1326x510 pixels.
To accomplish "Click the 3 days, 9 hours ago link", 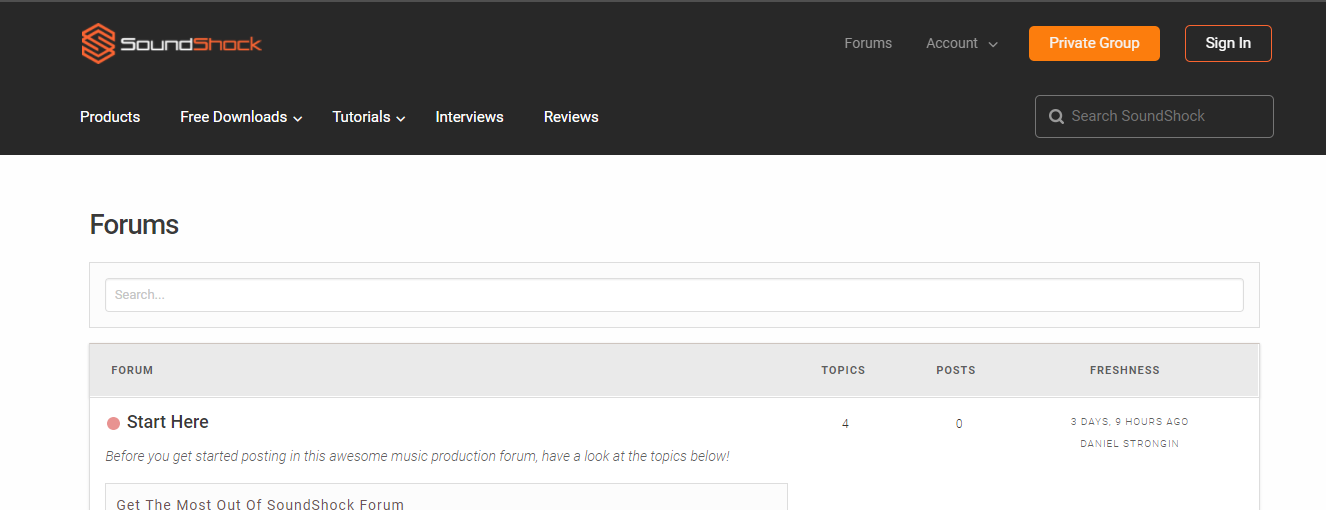I will [x=1129, y=422].
